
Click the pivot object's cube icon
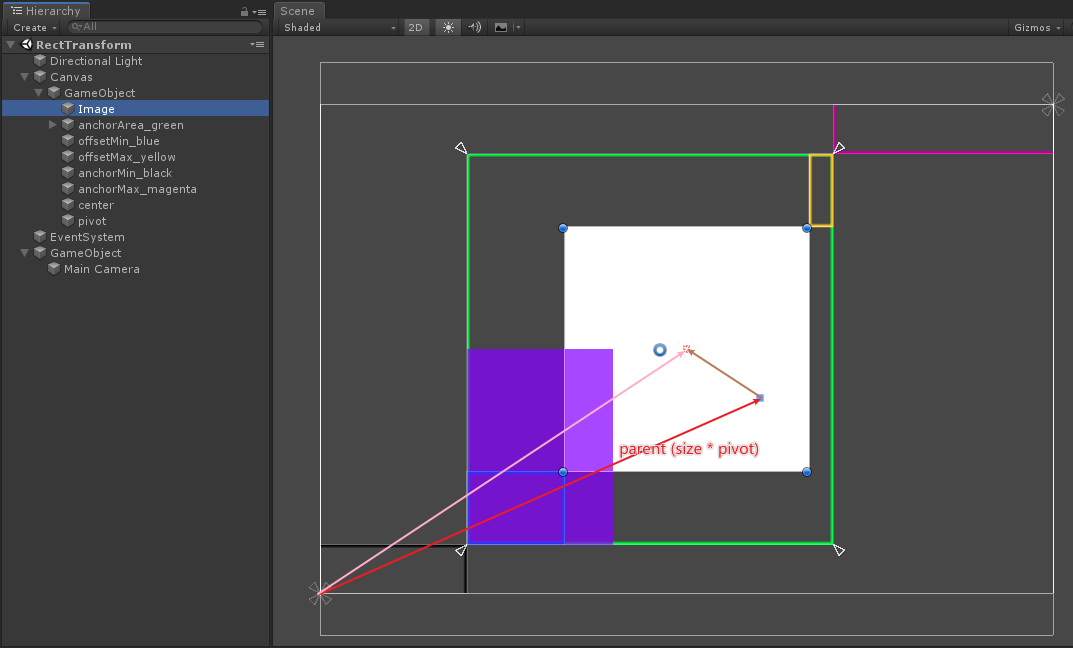pyautogui.click(x=68, y=220)
